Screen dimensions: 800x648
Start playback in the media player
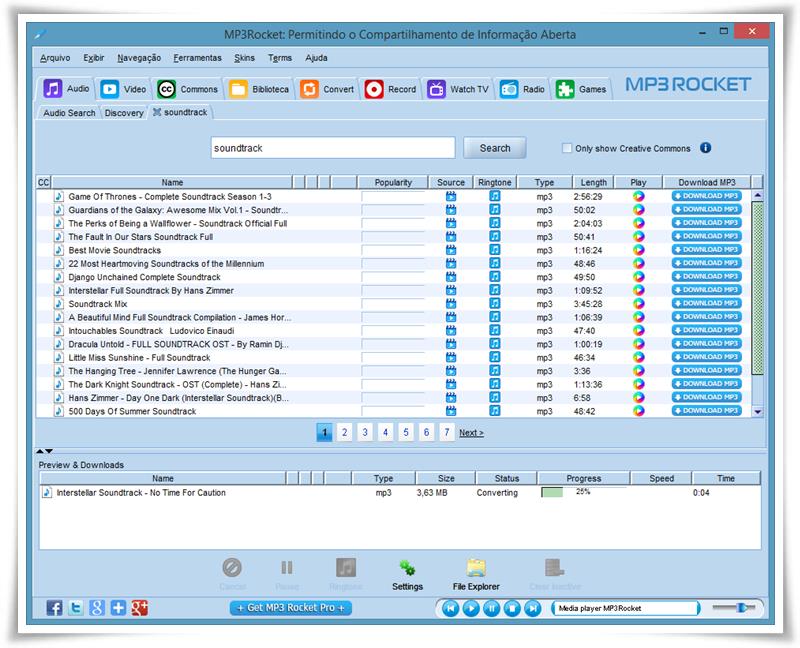click(x=471, y=608)
